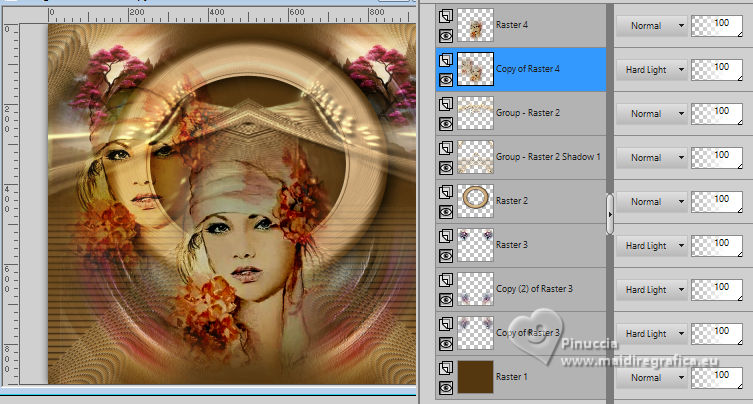Open Hard Light blend dropdown for Copy of Raster 4
This screenshot has height=404, width=753.
[652, 70]
